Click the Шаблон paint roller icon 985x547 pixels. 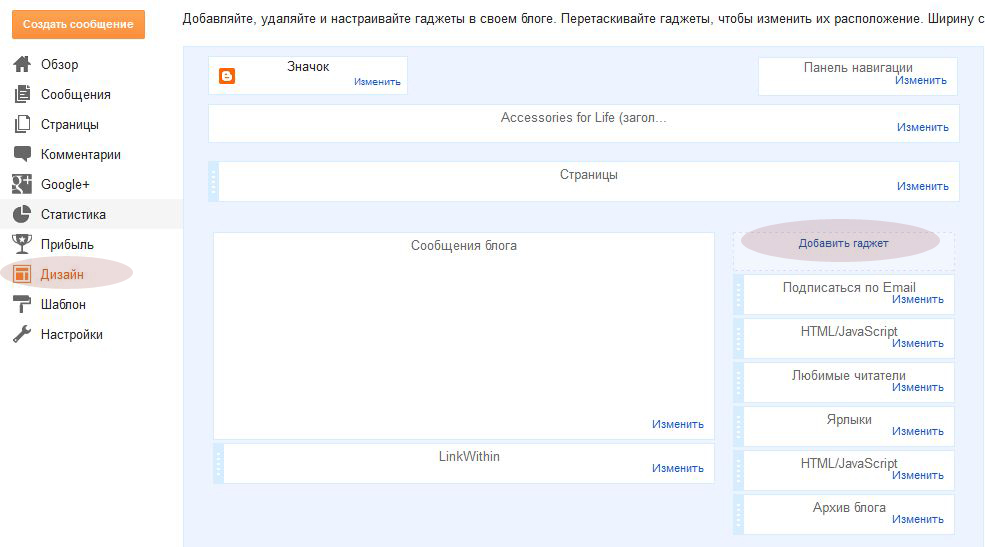(x=22, y=304)
